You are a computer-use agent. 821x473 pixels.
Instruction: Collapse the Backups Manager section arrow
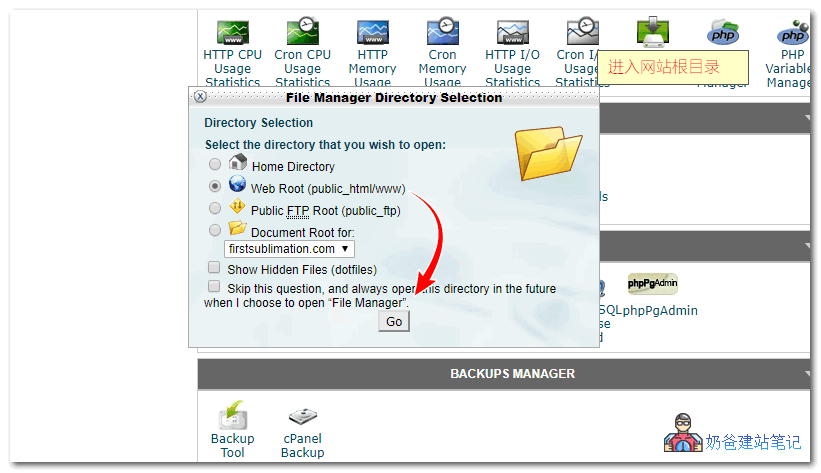806,374
